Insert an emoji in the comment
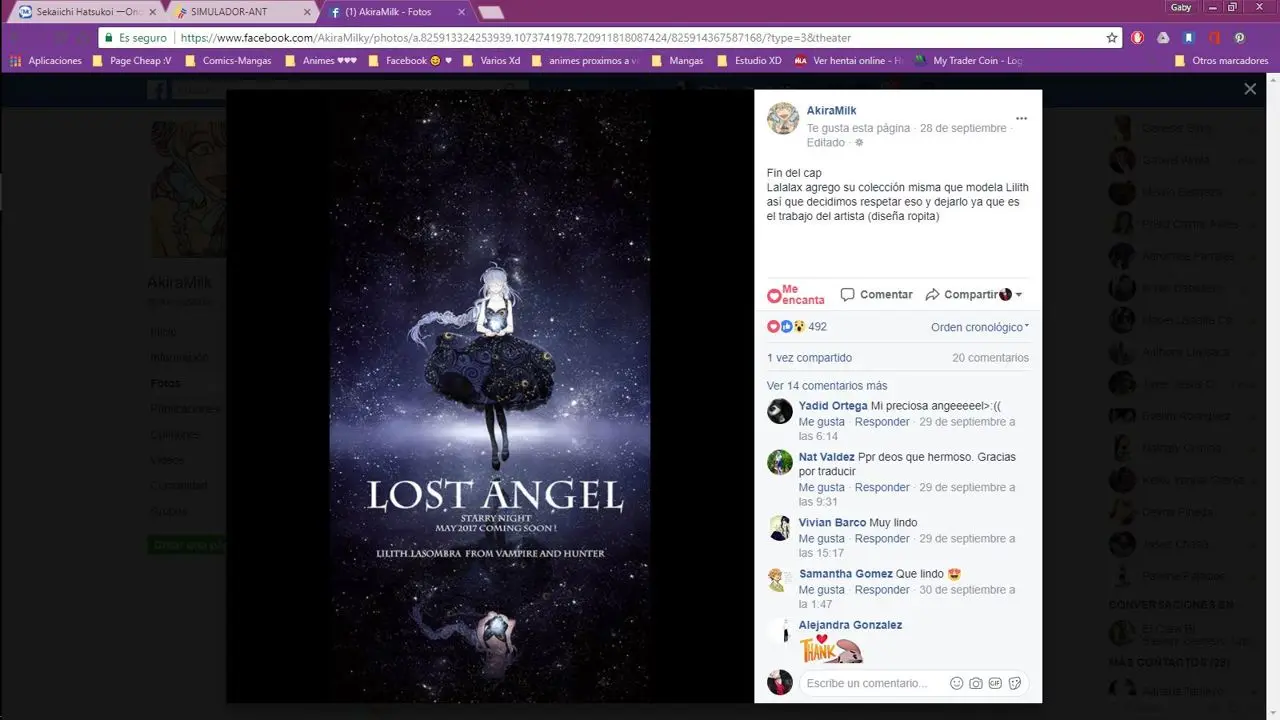 coord(956,683)
